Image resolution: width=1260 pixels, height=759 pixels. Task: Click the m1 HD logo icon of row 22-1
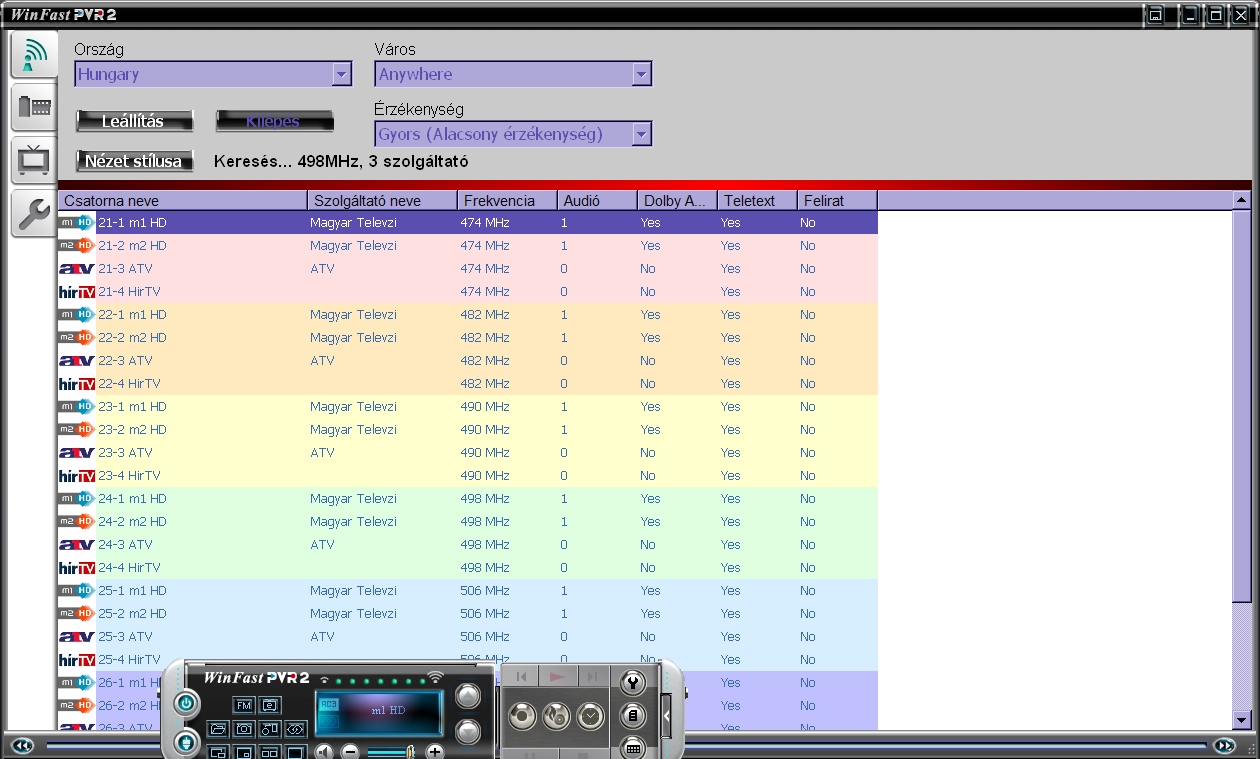click(76, 314)
